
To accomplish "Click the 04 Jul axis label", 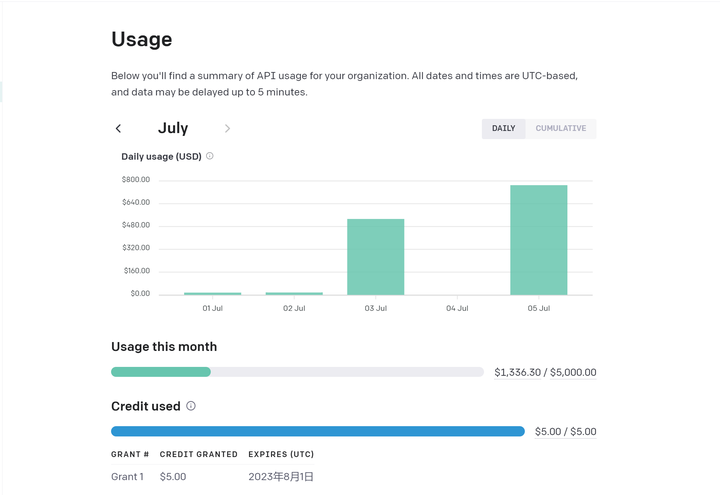I will click(457, 308).
